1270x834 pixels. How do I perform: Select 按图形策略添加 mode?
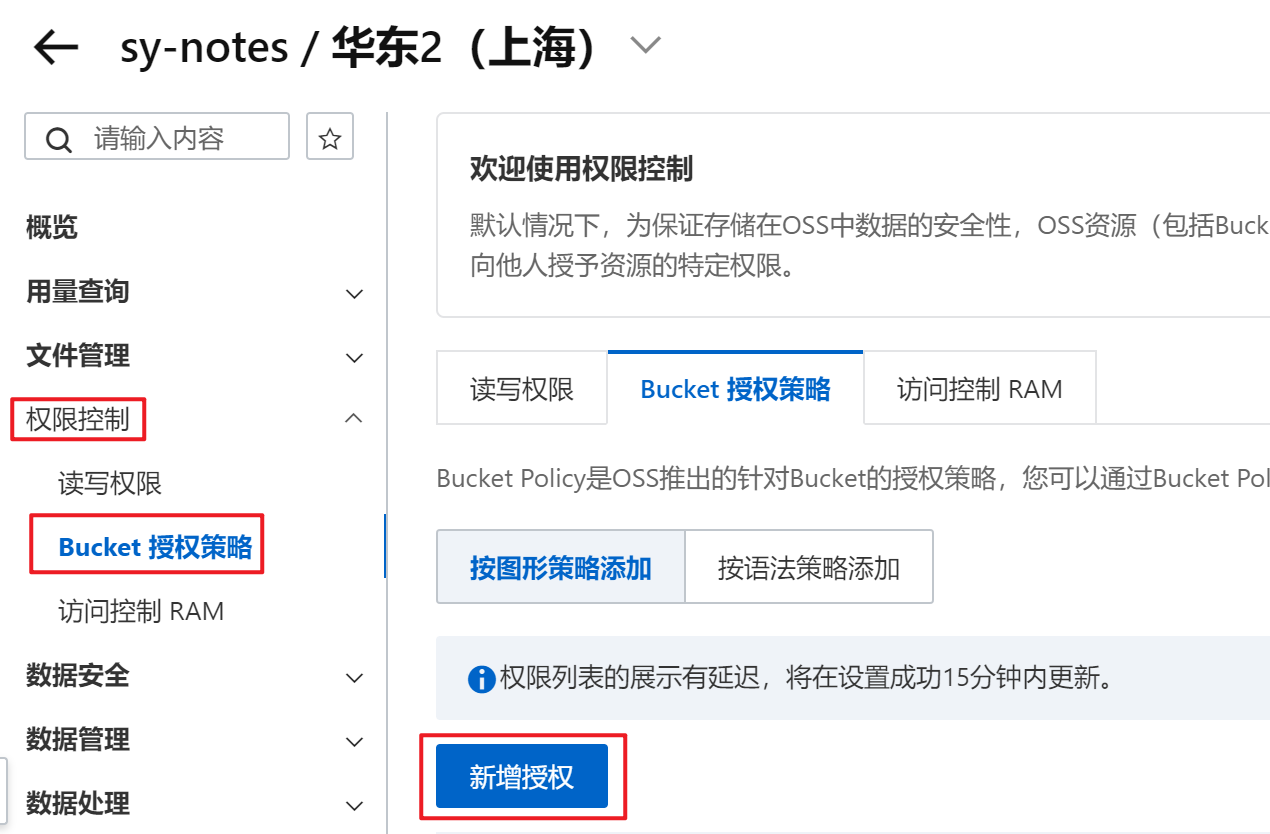tap(561, 569)
